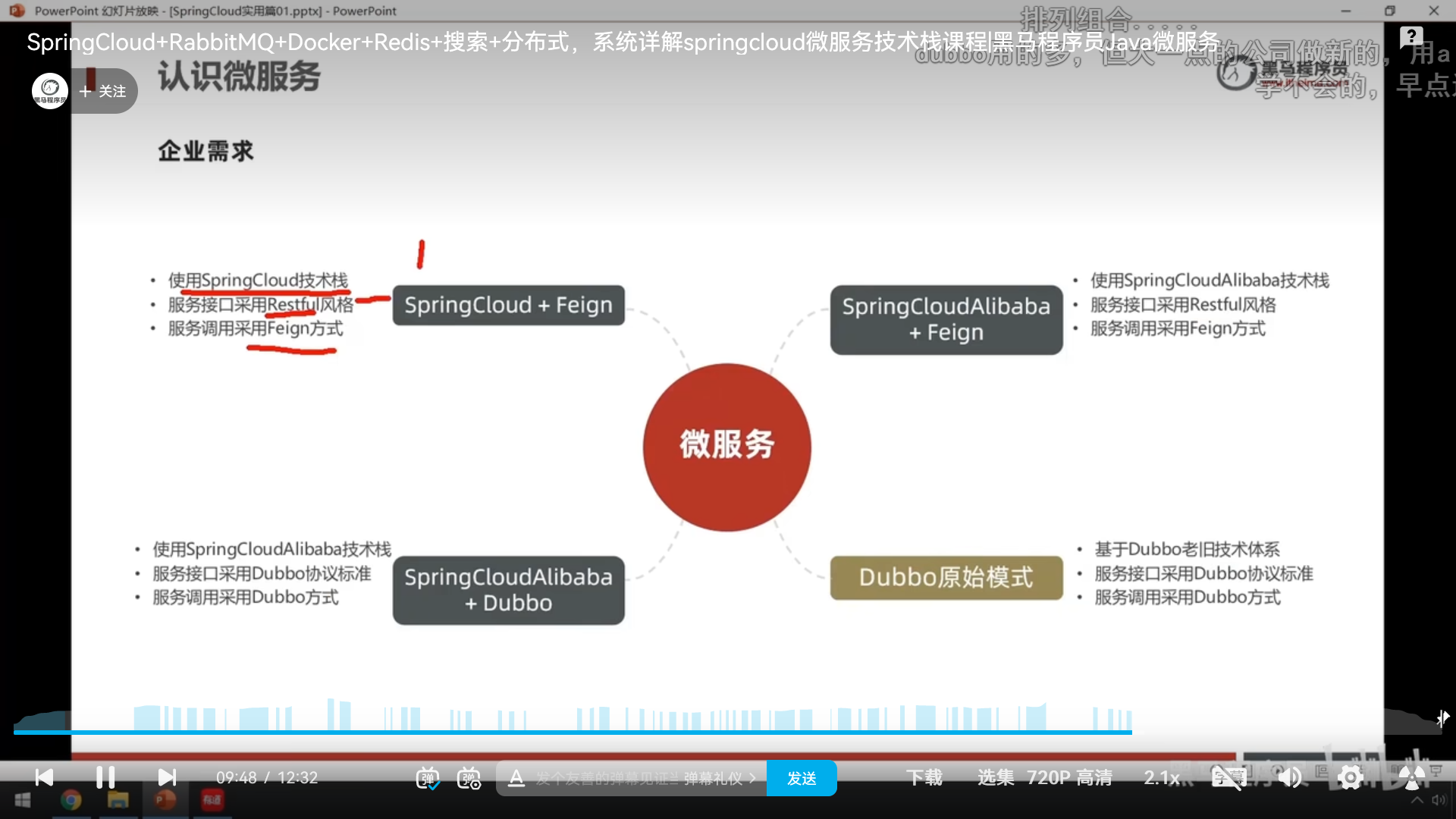The width and height of the screenshot is (1456, 819).
Task: Open danmaku display settings
Action: 469,778
